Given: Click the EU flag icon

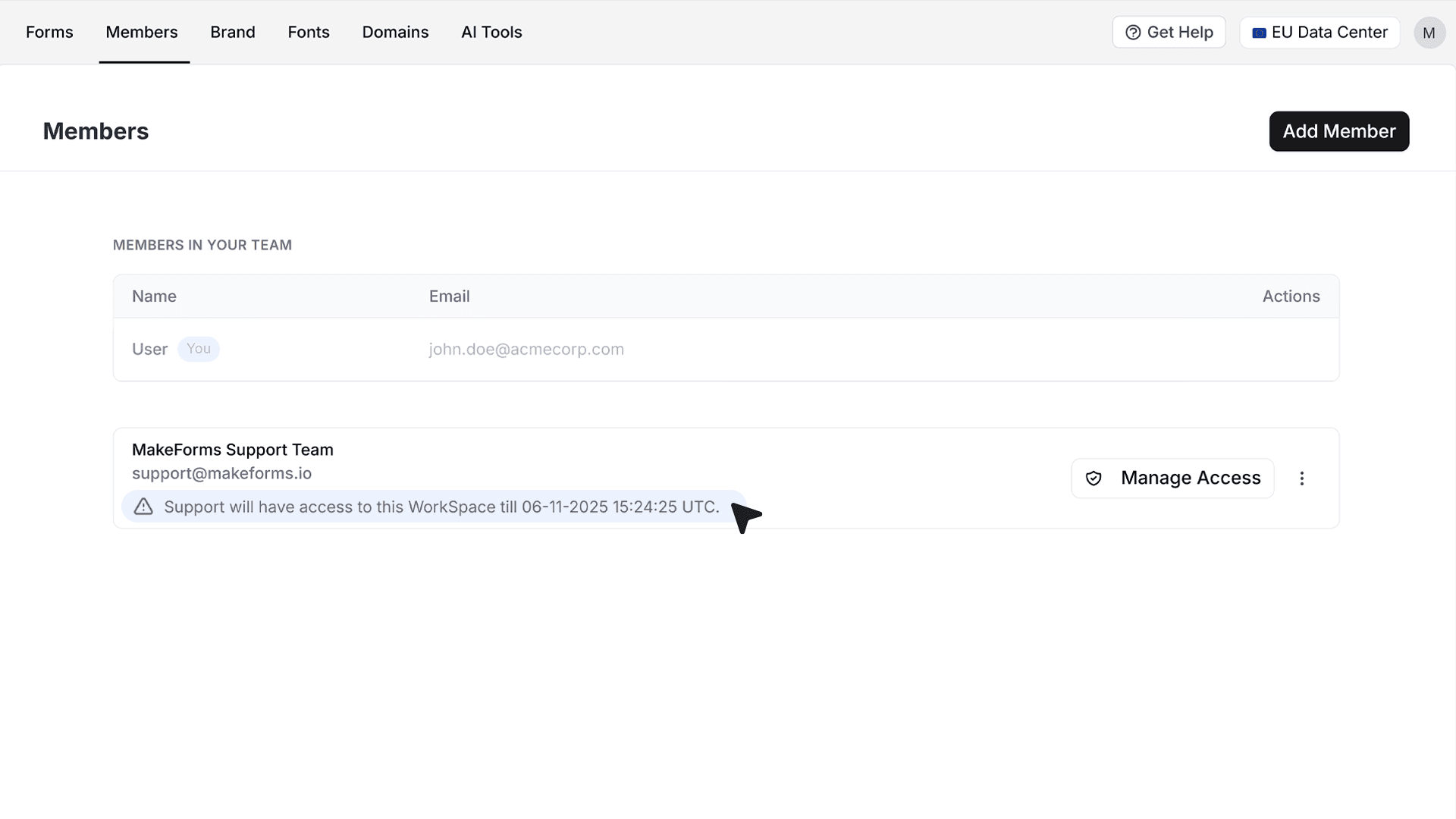Looking at the screenshot, I should click(x=1259, y=33).
